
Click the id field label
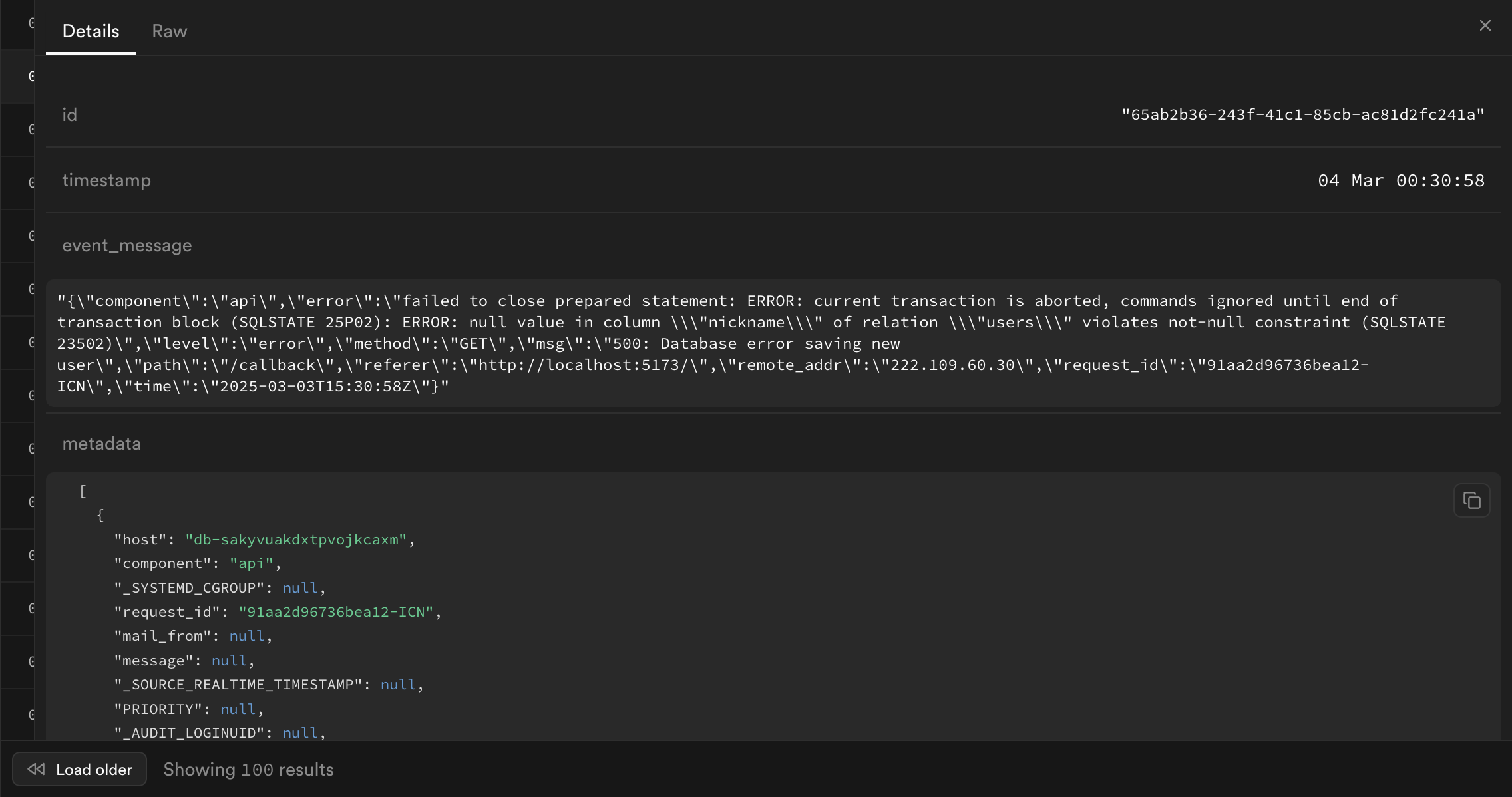coord(69,115)
